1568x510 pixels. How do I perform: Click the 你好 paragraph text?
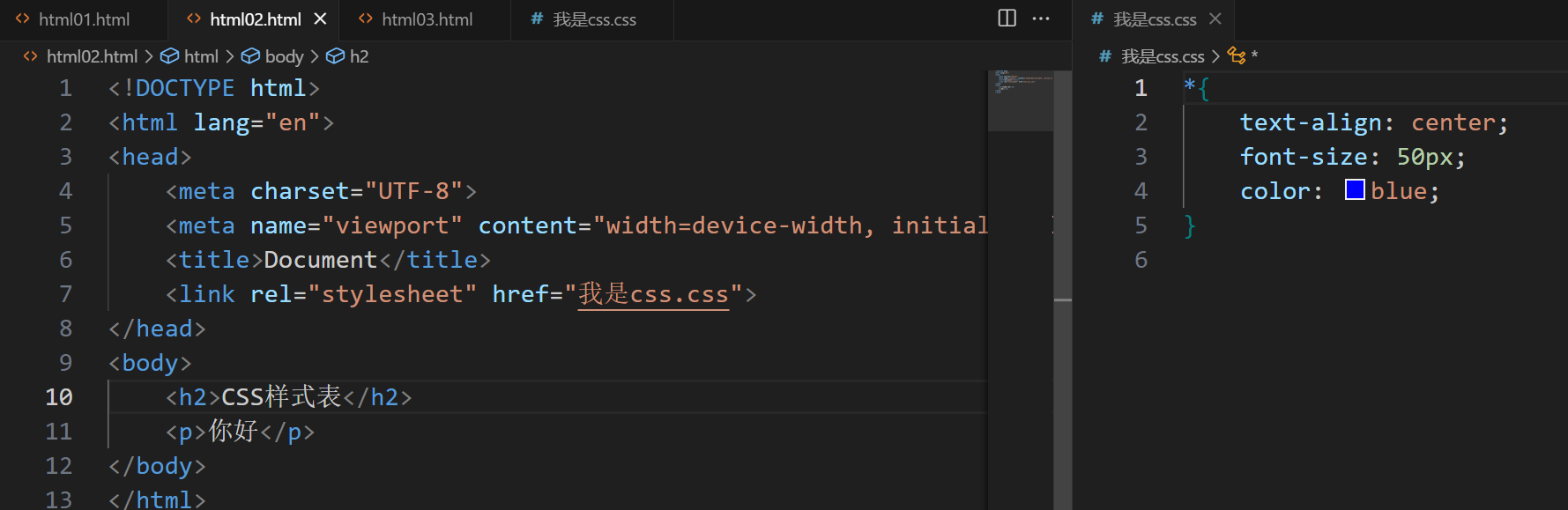(x=233, y=432)
